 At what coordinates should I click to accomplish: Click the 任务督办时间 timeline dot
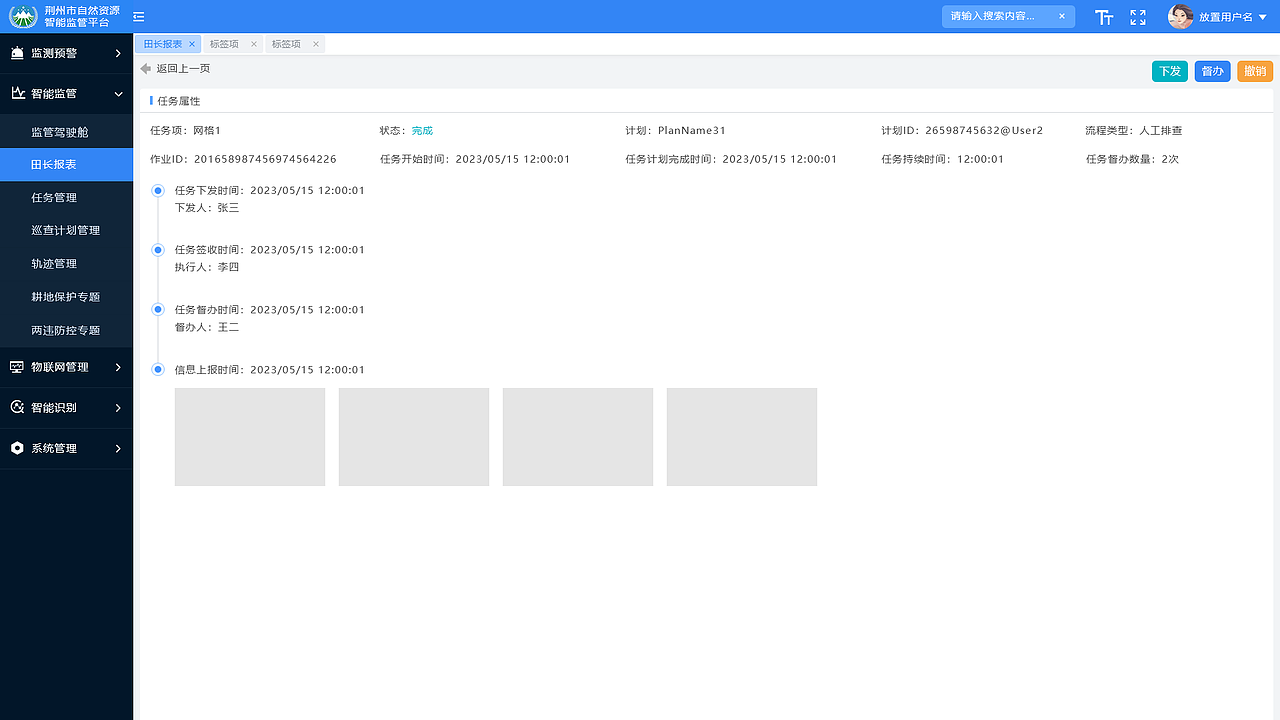click(x=158, y=309)
